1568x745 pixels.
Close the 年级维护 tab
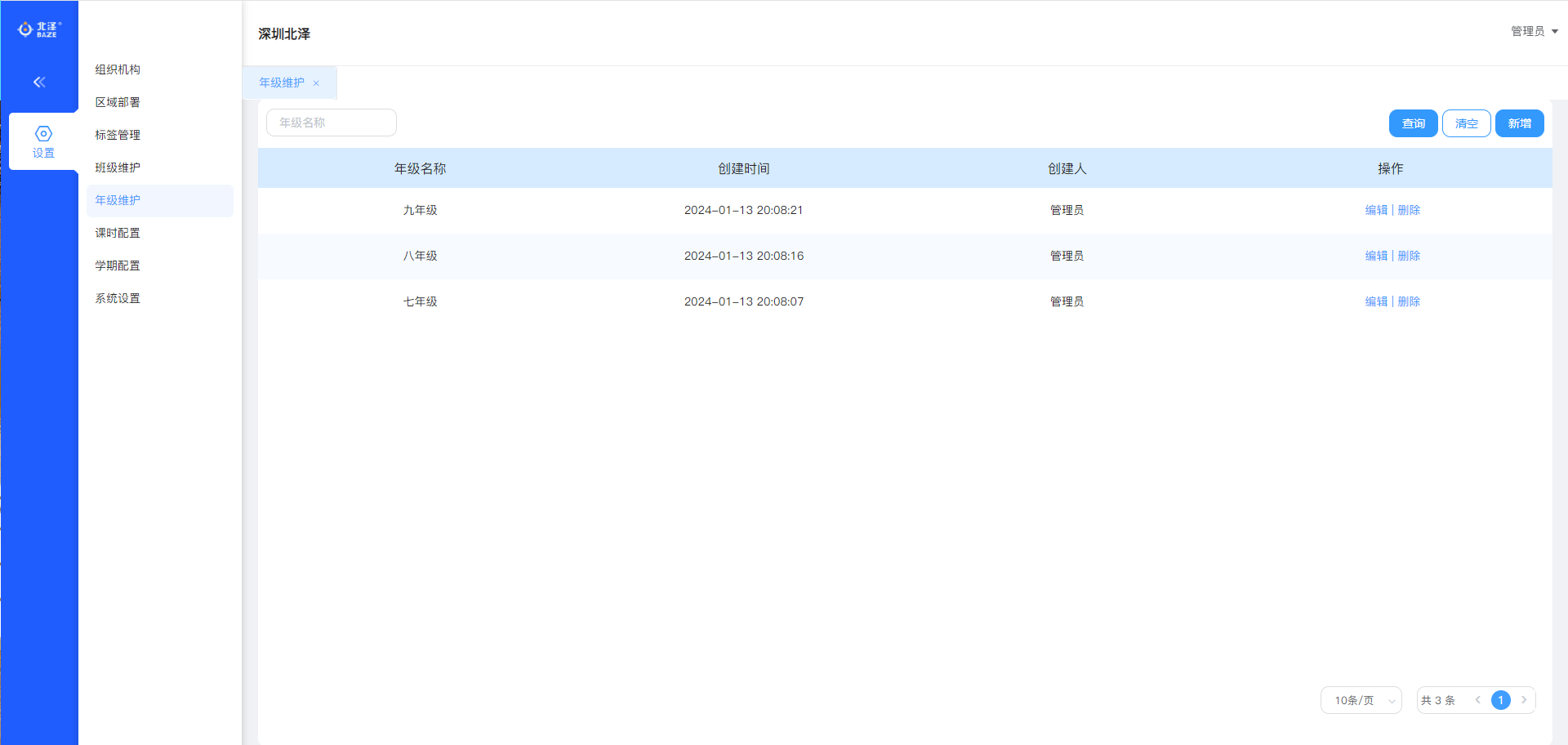(316, 83)
